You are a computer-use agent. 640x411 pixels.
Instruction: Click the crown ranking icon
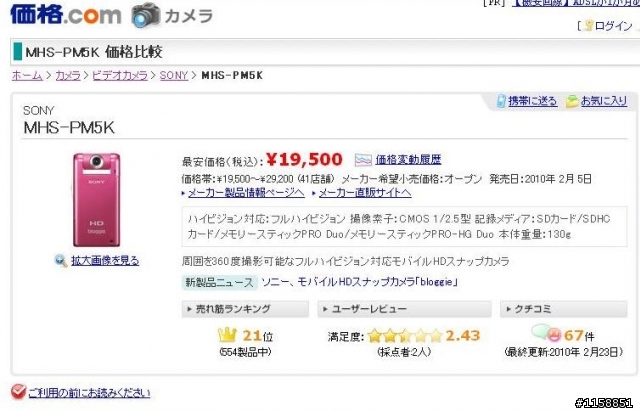tap(227, 335)
